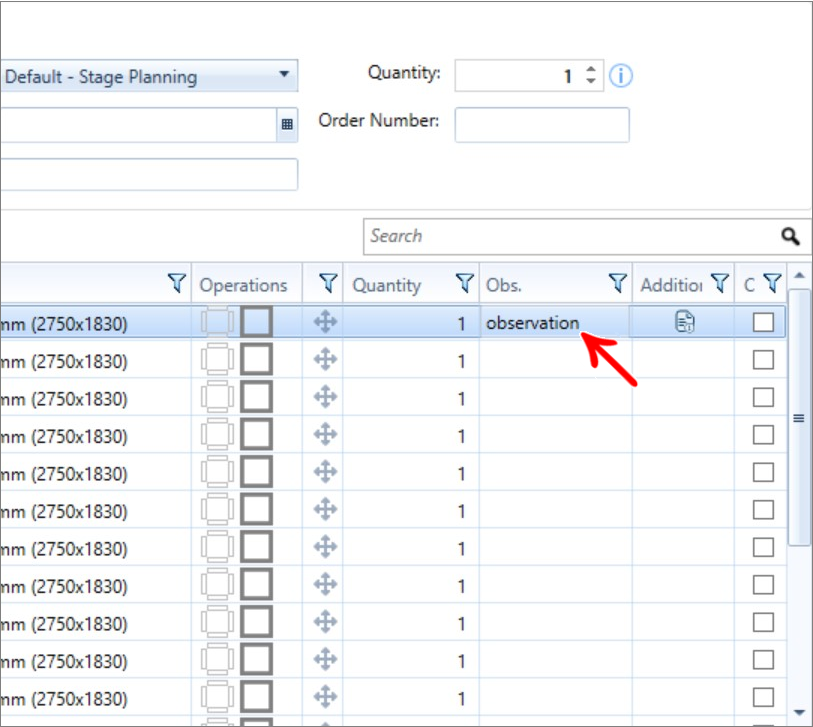Click the Quantity spinner up arrow

coord(591,69)
